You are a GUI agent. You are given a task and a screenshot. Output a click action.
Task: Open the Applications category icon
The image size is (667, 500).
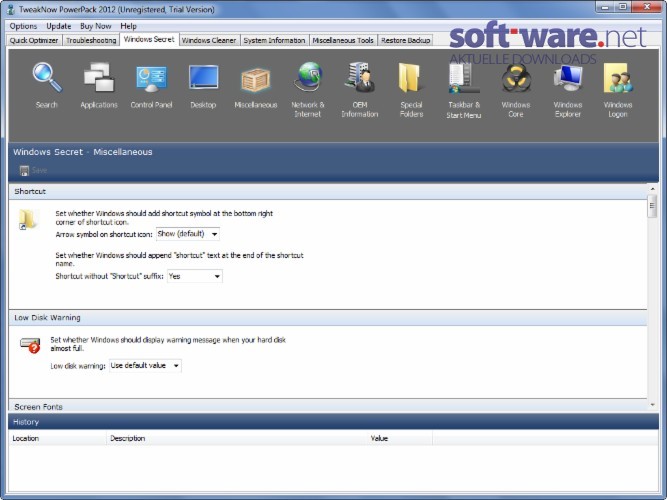99,78
